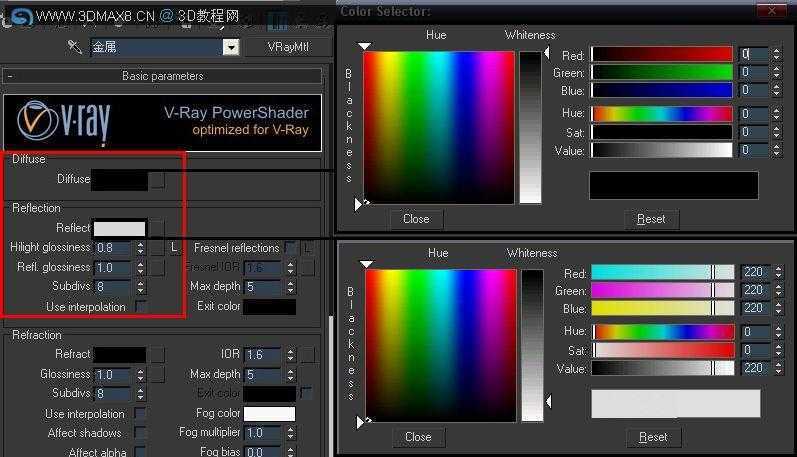Image resolution: width=797 pixels, height=457 pixels.
Task: Open the reflection Exit color swatch
Action: coord(269,307)
